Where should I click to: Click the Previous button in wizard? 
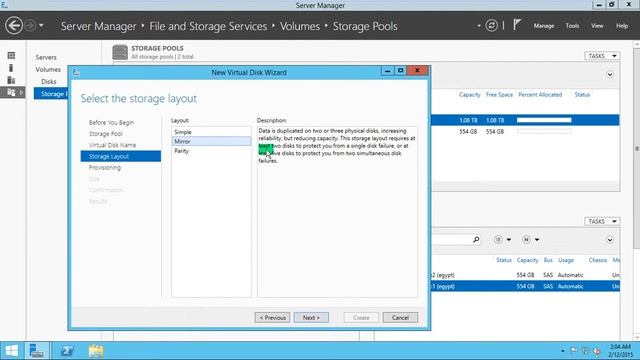pos(272,318)
